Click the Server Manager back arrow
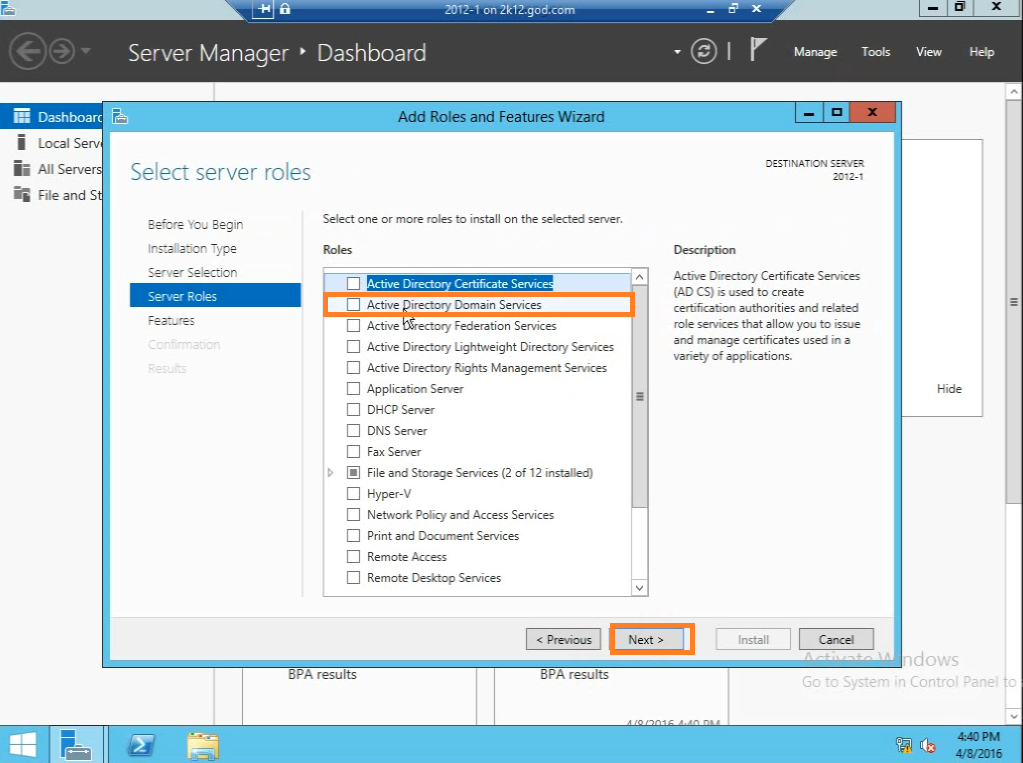Image resolution: width=1023 pixels, height=763 pixels. [27, 51]
